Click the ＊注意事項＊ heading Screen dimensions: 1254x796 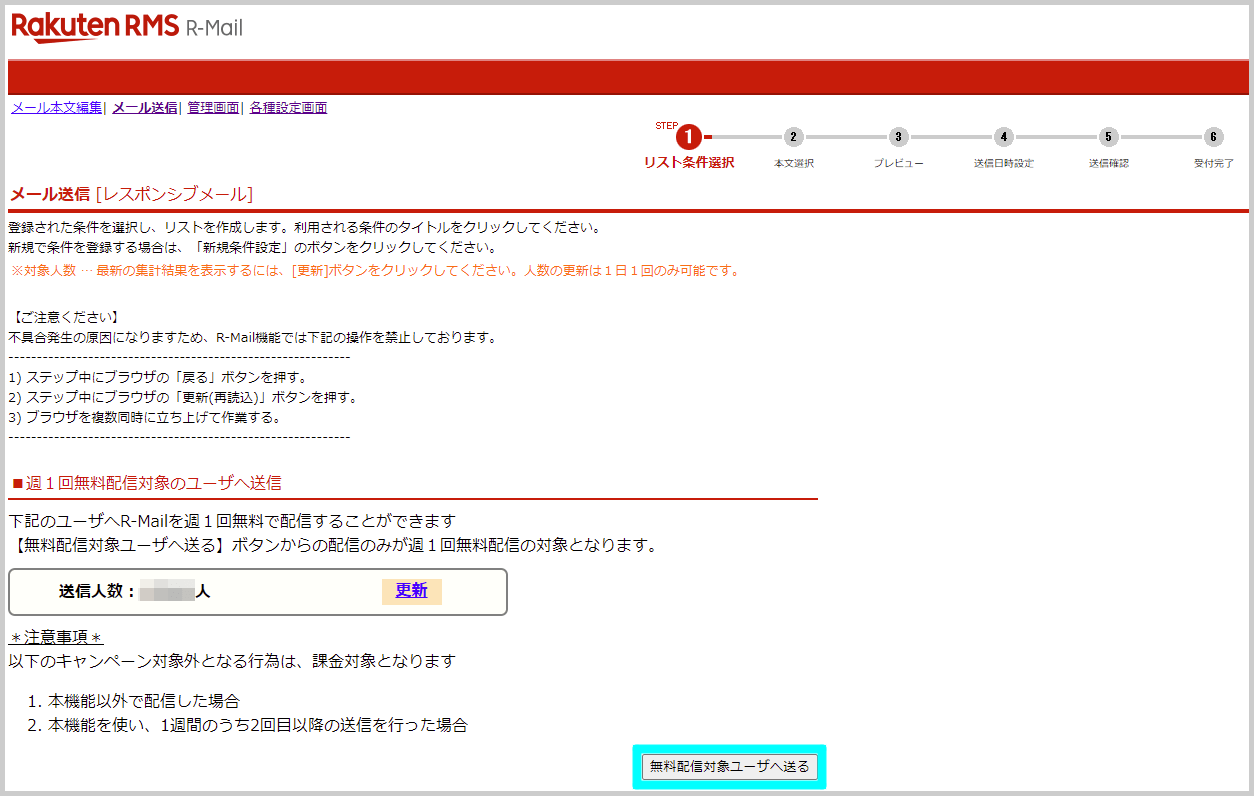[x=56, y=638]
